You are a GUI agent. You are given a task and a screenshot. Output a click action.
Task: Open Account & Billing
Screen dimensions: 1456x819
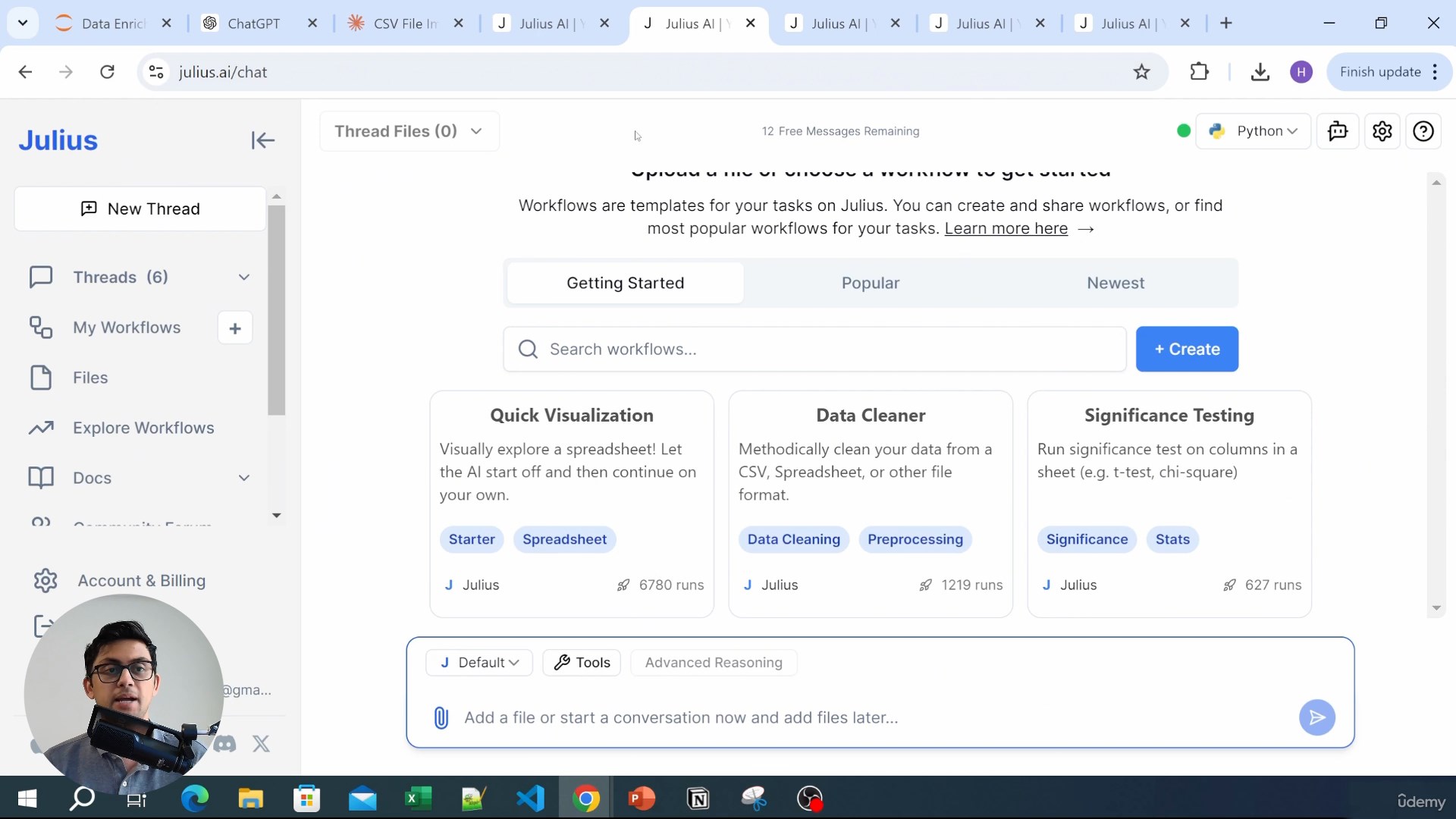pos(141,581)
